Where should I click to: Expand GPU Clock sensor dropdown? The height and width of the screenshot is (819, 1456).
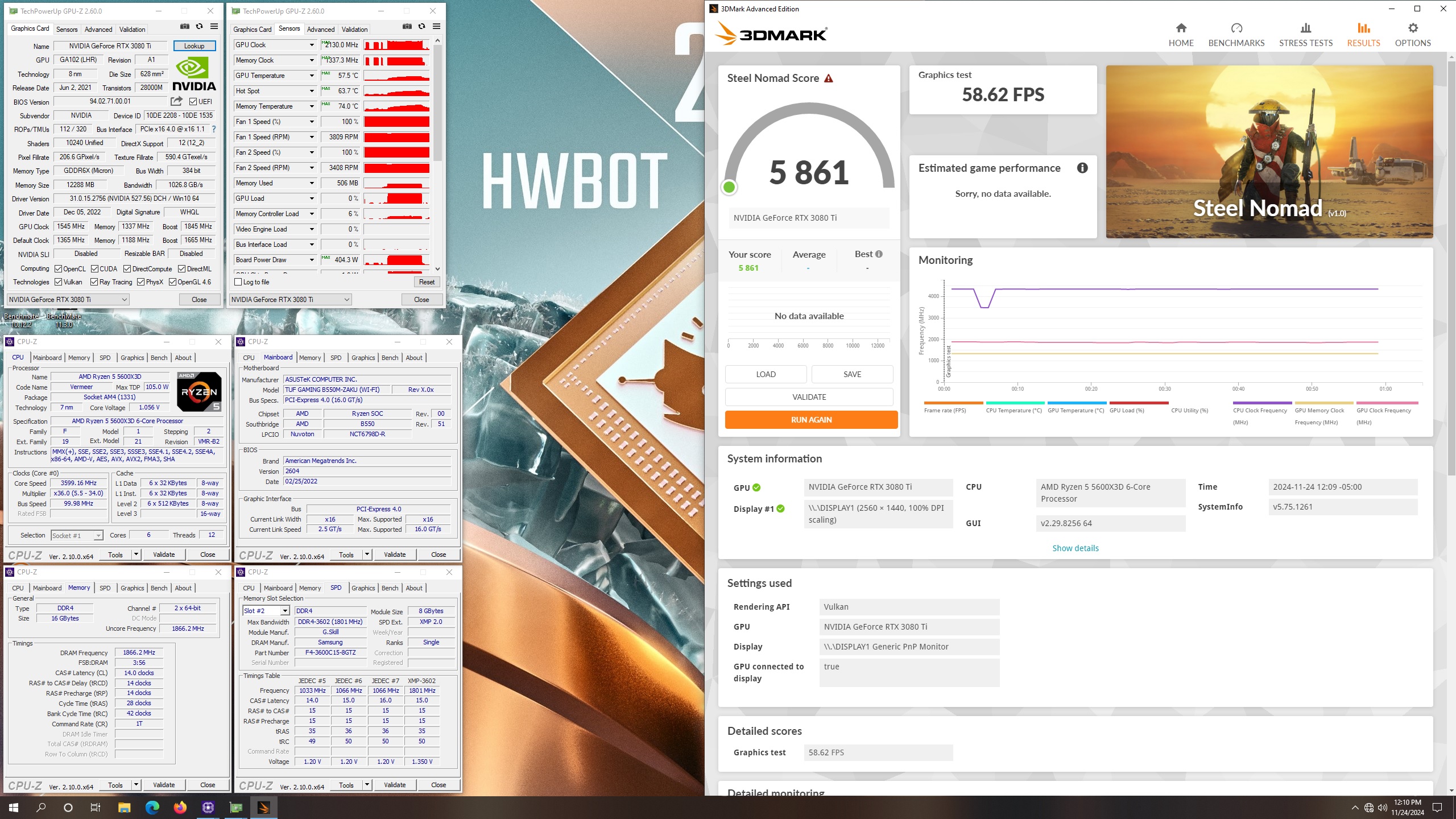[x=312, y=45]
